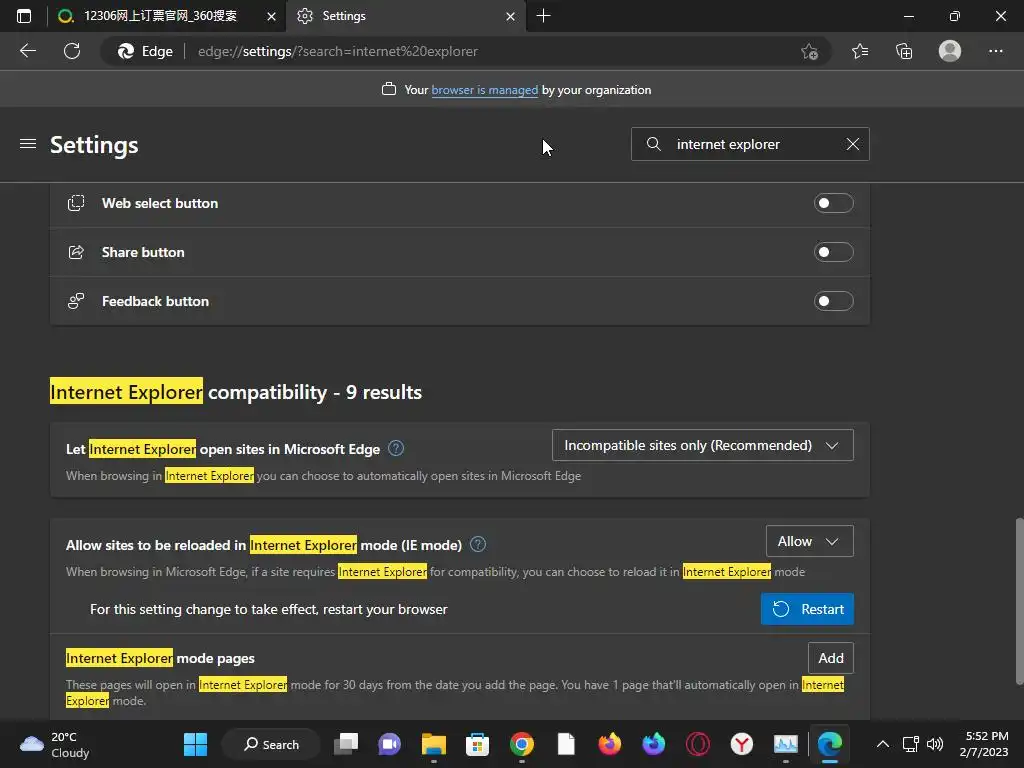The height and width of the screenshot is (768, 1024).
Task: Open the Settings hamburger menu
Action: coord(27,144)
